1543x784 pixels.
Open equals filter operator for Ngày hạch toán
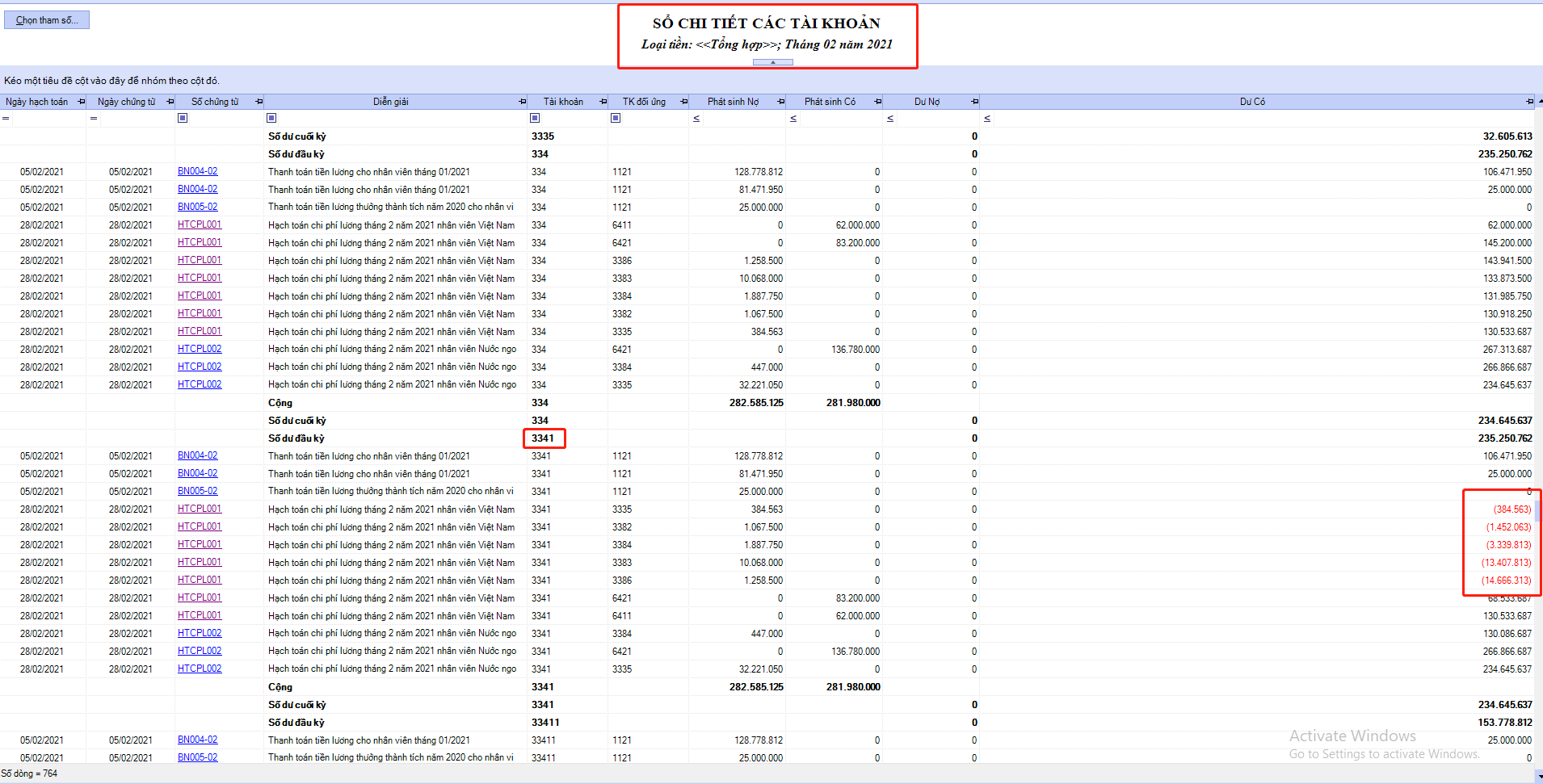6,119
